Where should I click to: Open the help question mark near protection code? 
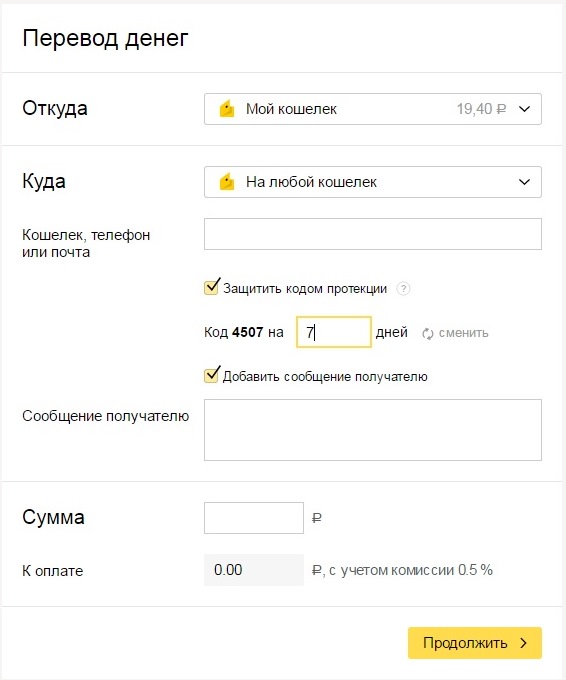(x=403, y=289)
